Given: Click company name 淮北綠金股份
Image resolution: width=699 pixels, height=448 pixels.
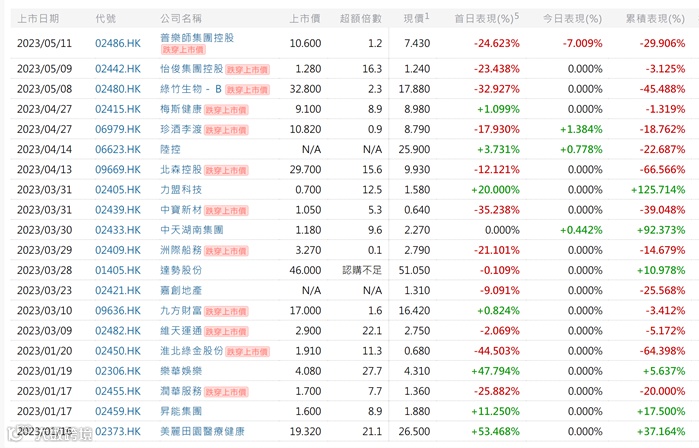Looking at the screenshot, I should point(192,351).
